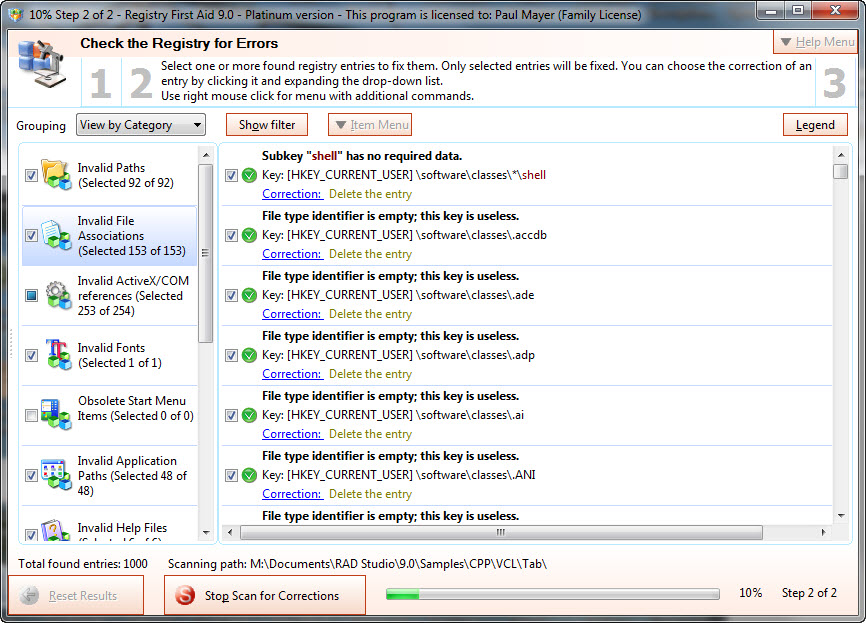Image resolution: width=866 pixels, height=623 pixels.
Task: Uncheck the .adp entry checkbox
Action: (x=231, y=355)
